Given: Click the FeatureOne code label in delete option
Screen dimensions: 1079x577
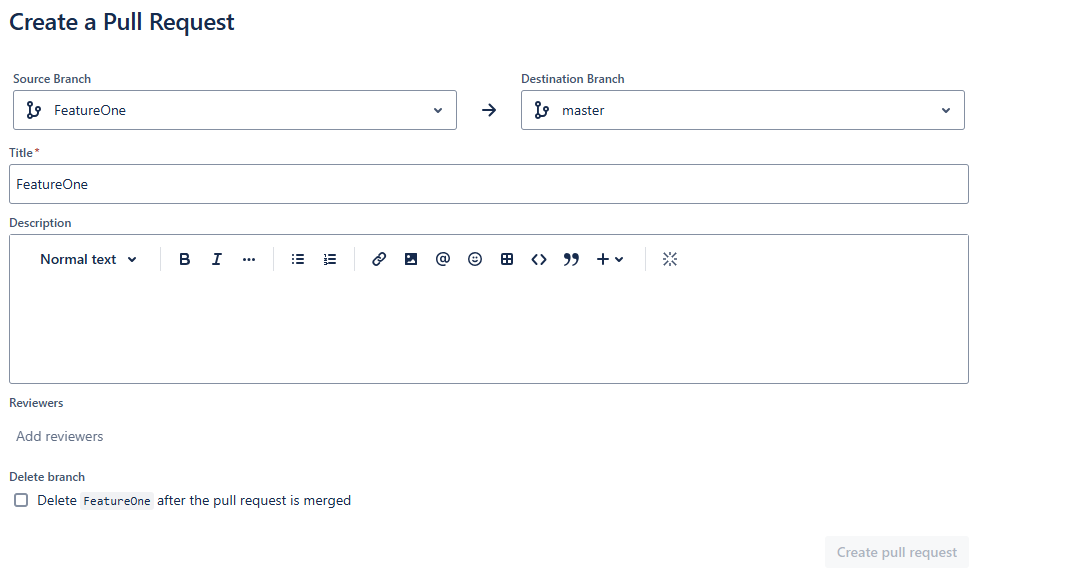Looking at the screenshot, I should [x=117, y=501].
